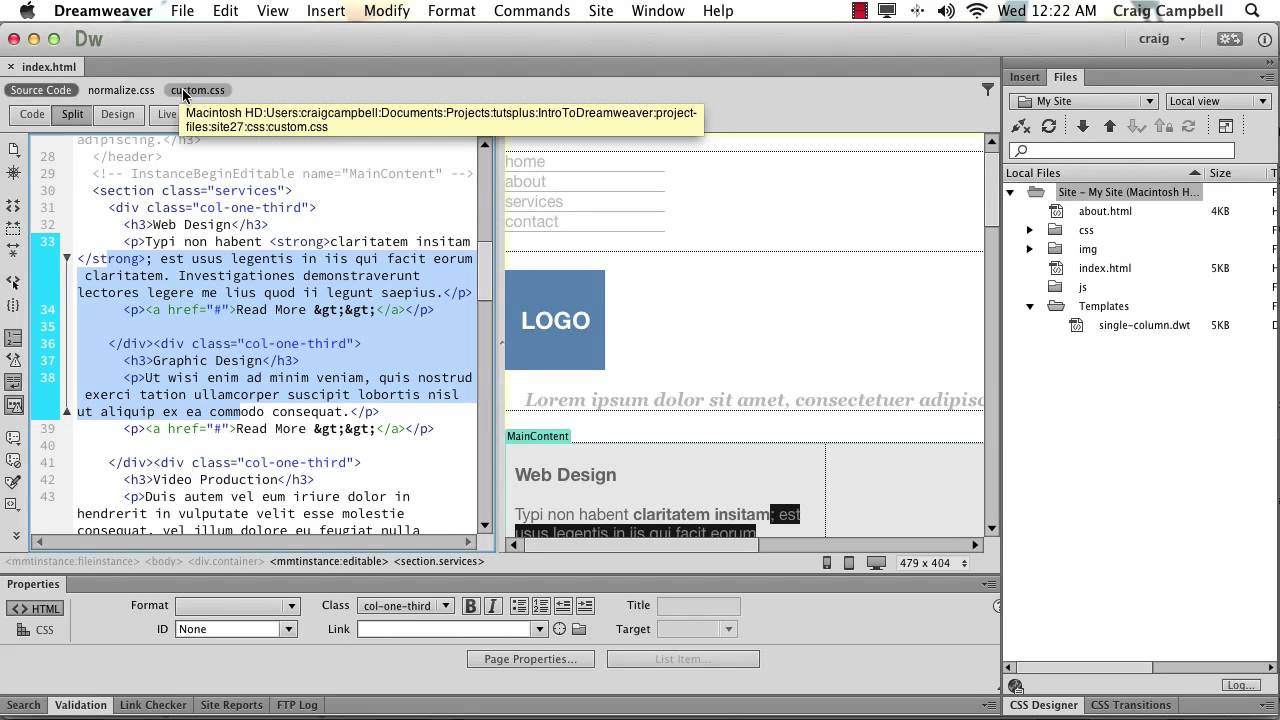Get files from remote server
The height and width of the screenshot is (720, 1280).
(x=1082, y=126)
